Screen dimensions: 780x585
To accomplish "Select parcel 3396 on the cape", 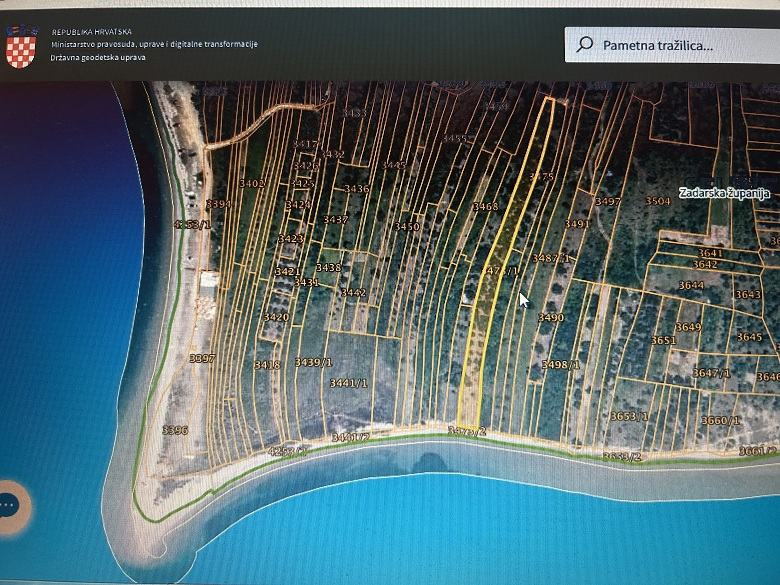I will (175, 430).
